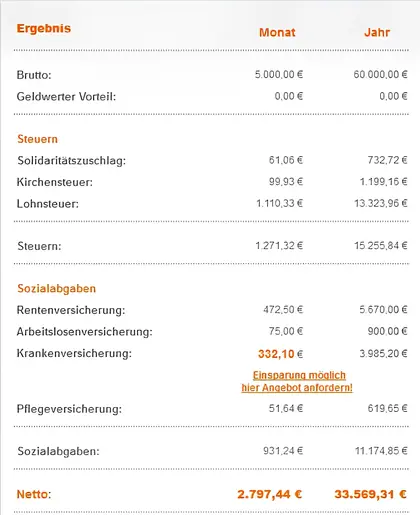Click the monthly Brutto value 5.000,00 €
The height and width of the screenshot is (515, 420).
(279, 74)
